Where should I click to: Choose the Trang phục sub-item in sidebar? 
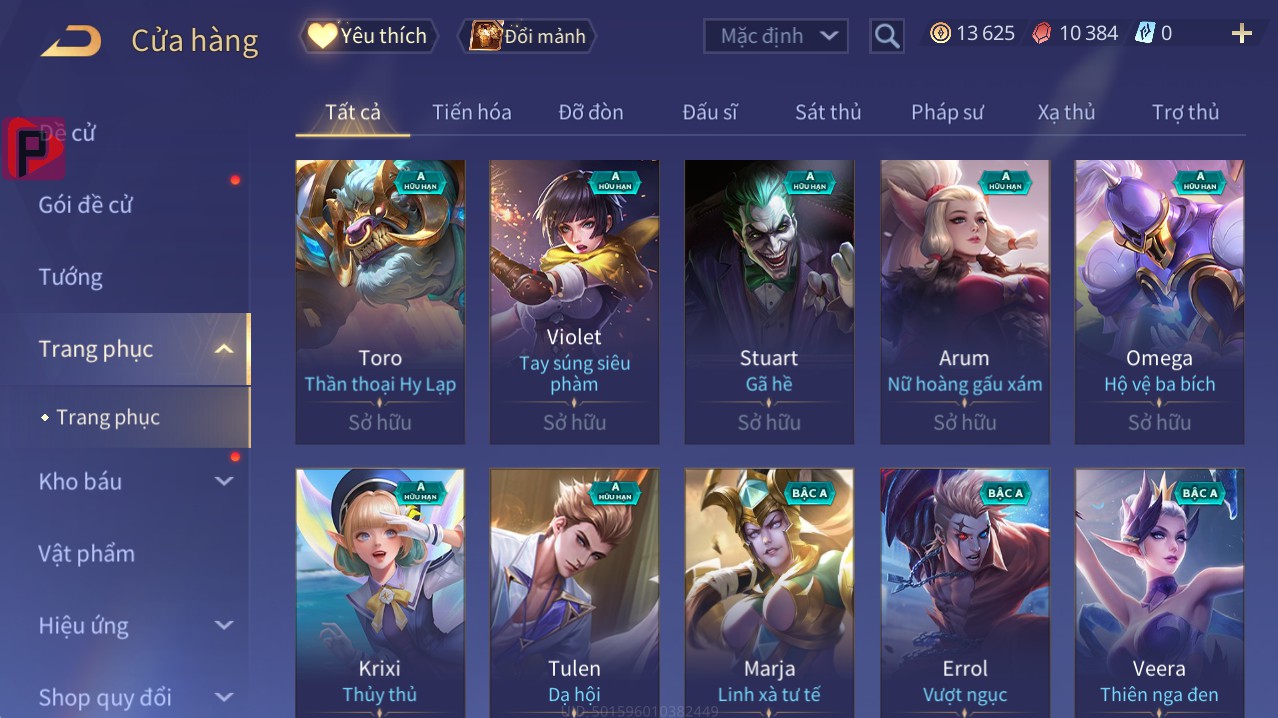pos(108,417)
